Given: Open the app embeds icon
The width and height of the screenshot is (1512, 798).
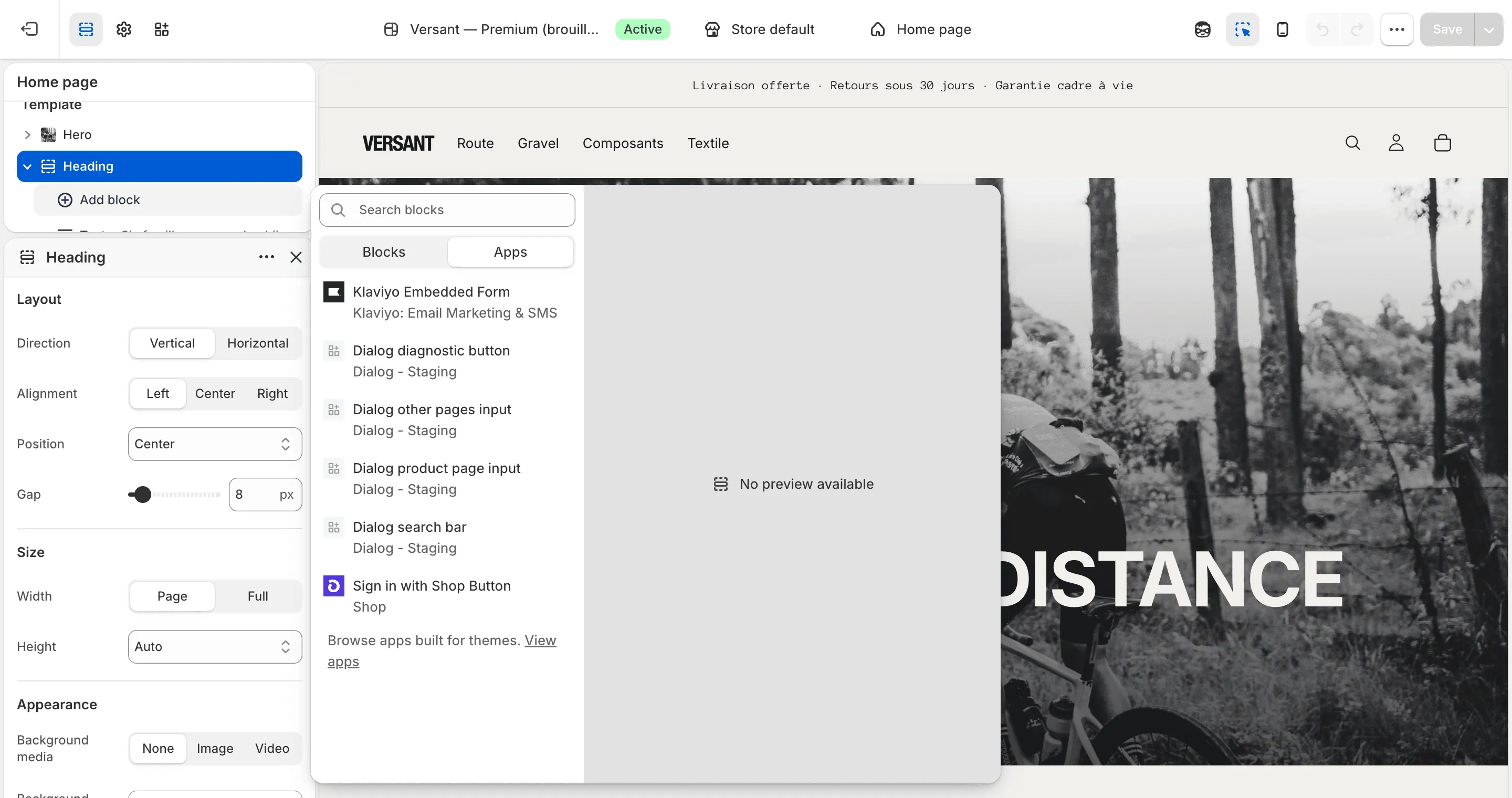Looking at the screenshot, I should pyautogui.click(x=161, y=29).
